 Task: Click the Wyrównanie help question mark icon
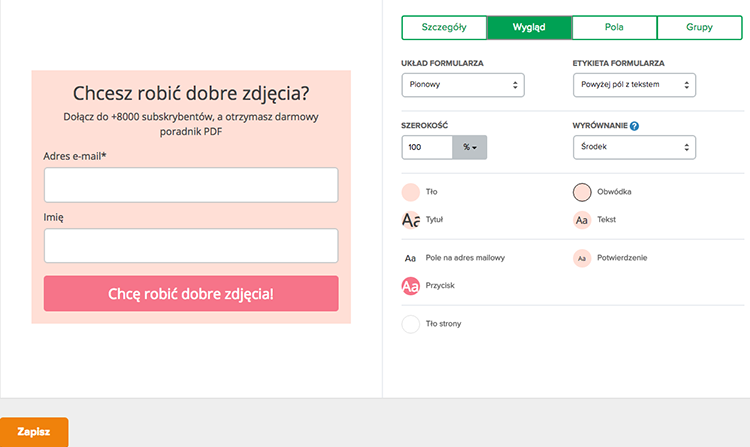pos(634,126)
